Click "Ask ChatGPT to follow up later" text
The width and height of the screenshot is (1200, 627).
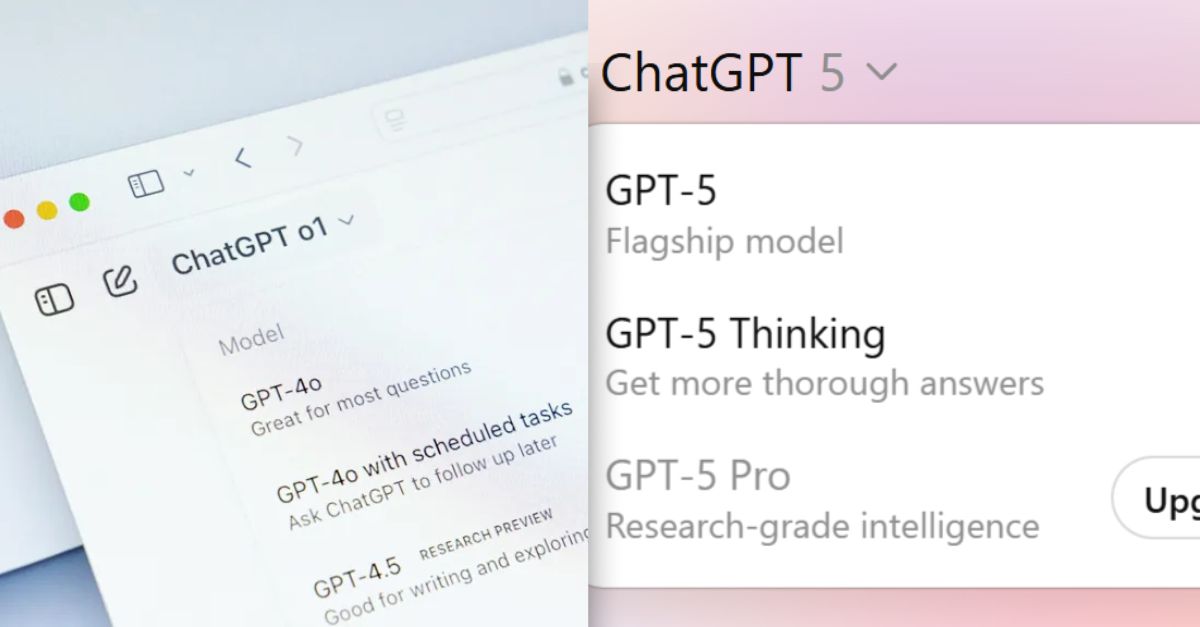click(422, 482)
